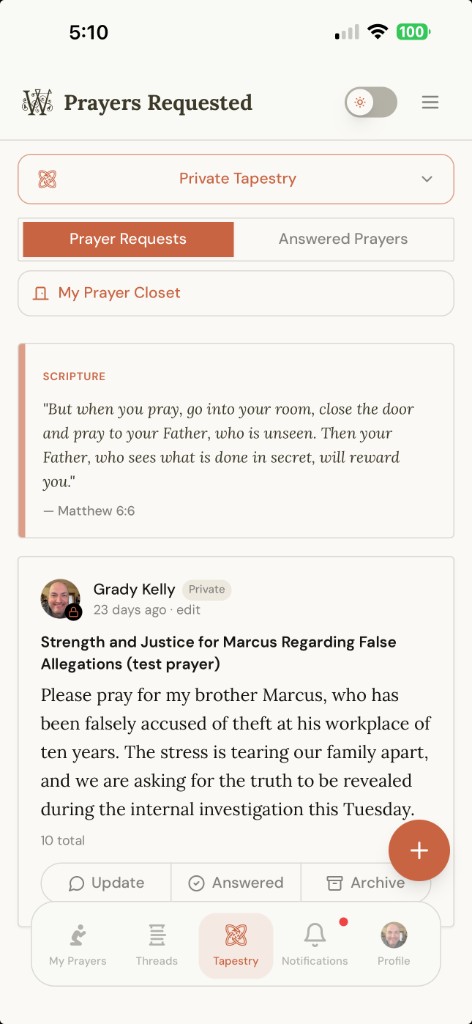Click the Update button on prayer card
This screenshot has height=1024, width=472.
106,883
